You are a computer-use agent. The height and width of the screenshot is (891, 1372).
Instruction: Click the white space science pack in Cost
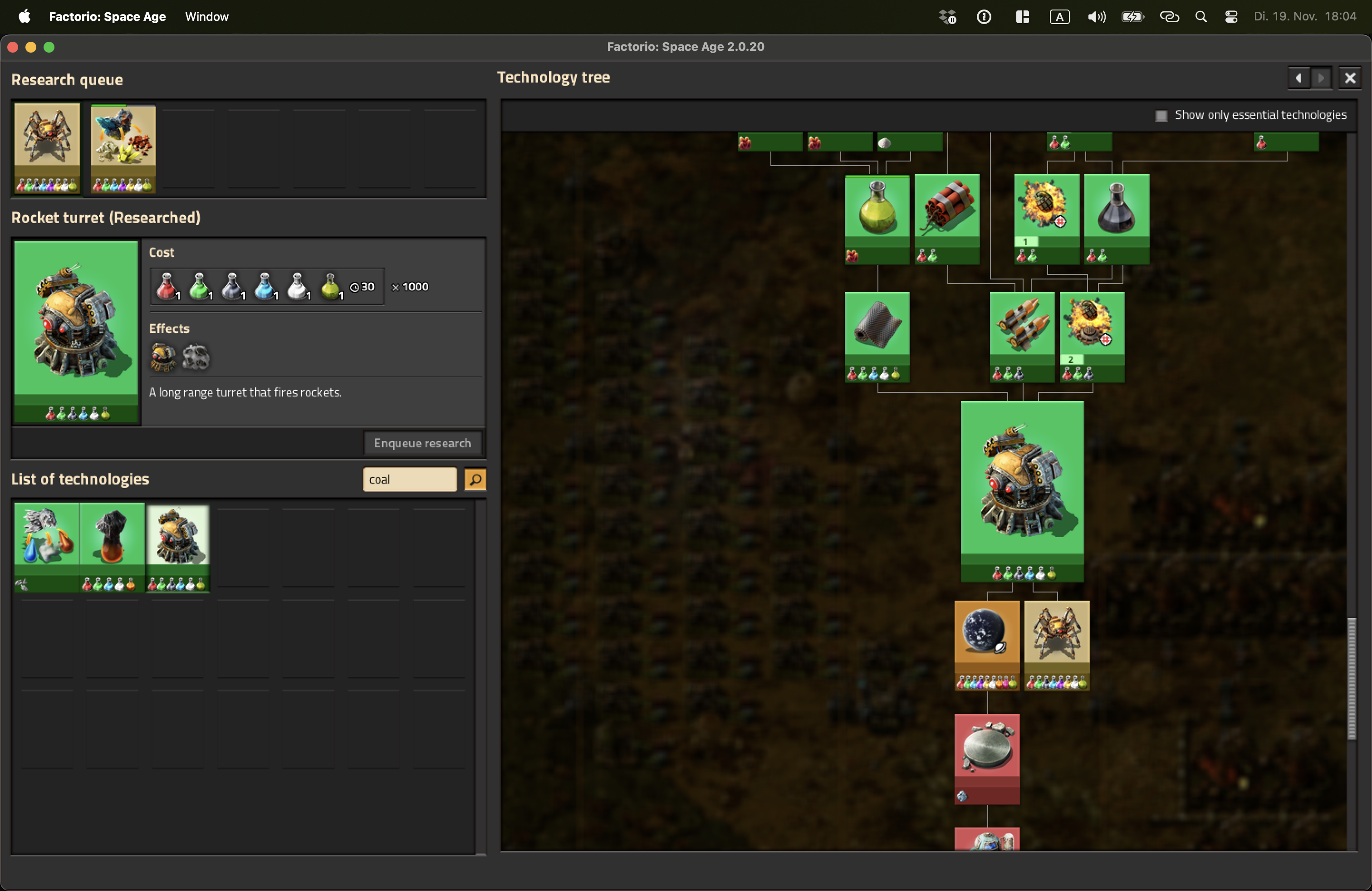[x=298, y=286]
